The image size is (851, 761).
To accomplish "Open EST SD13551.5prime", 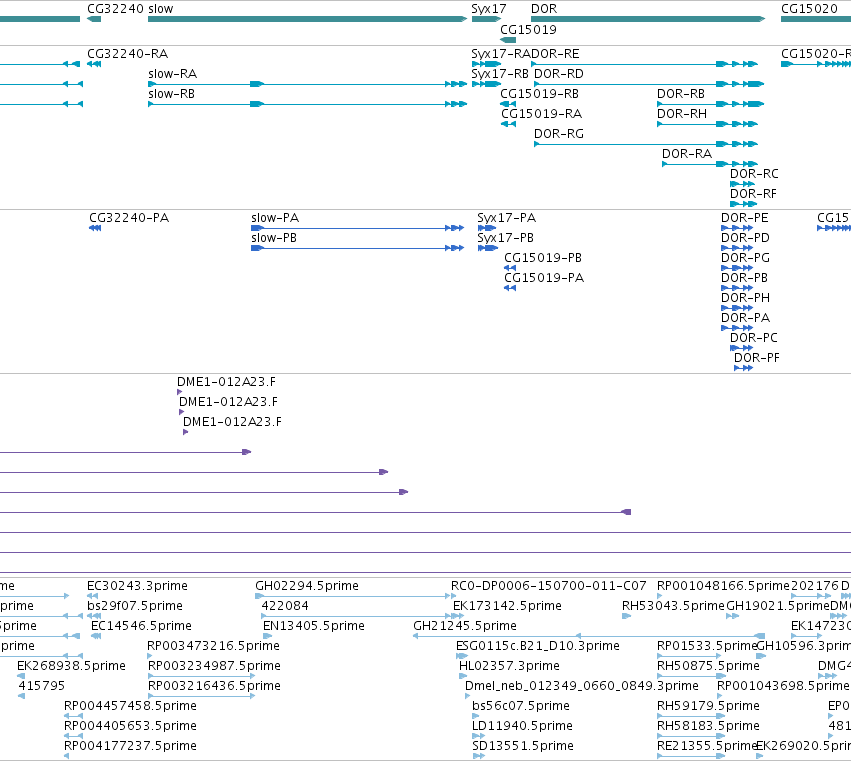I will click(478, 757).
